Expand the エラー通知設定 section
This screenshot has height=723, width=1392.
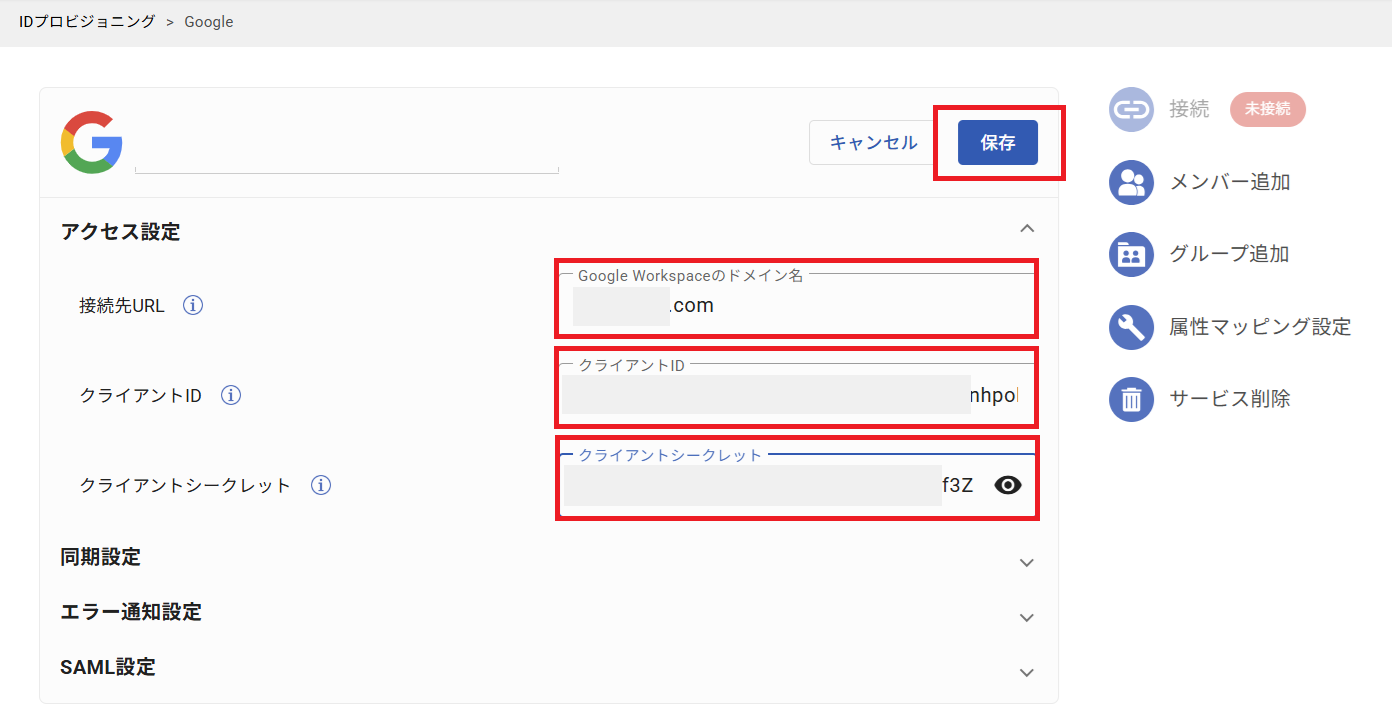(1027, 617)
